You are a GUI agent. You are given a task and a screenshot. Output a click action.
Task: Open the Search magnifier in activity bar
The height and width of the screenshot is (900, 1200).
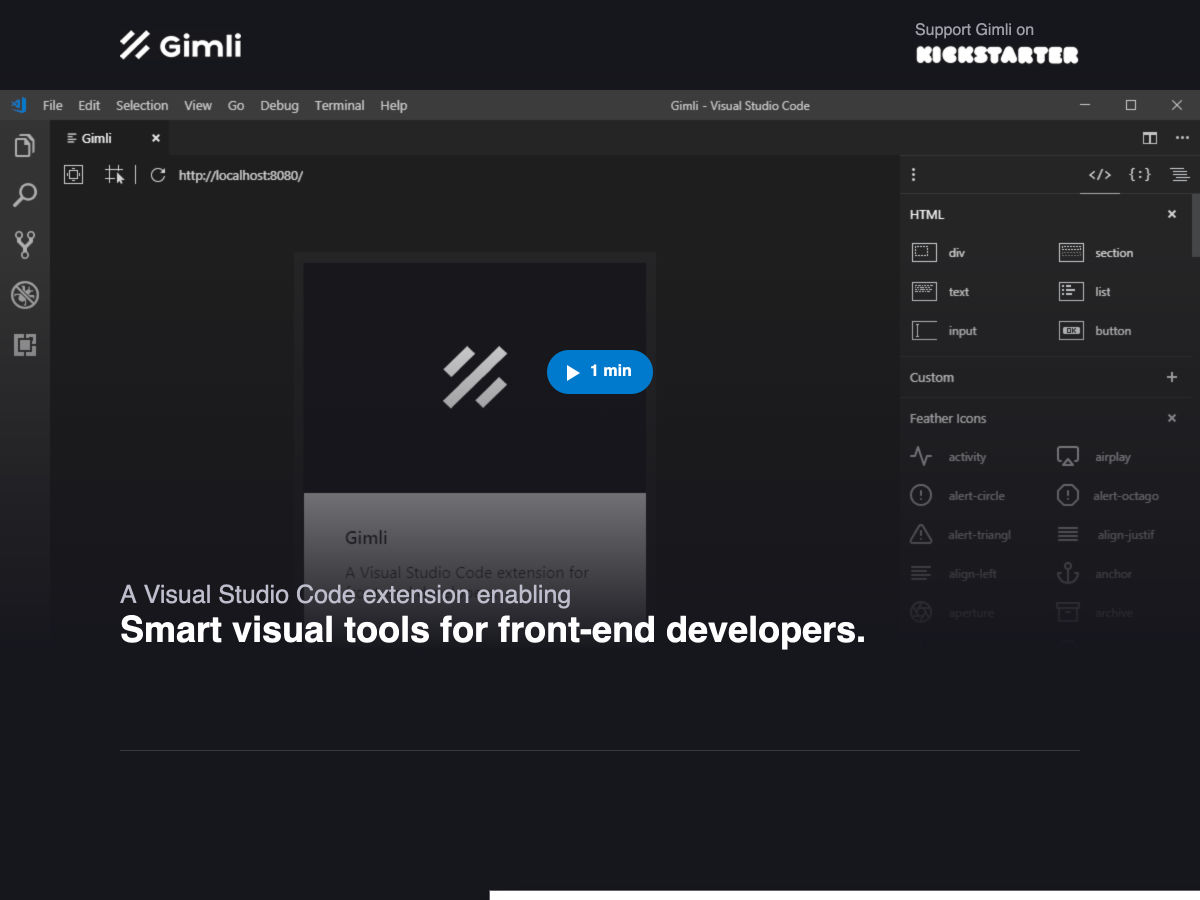[x=25, y=195]
